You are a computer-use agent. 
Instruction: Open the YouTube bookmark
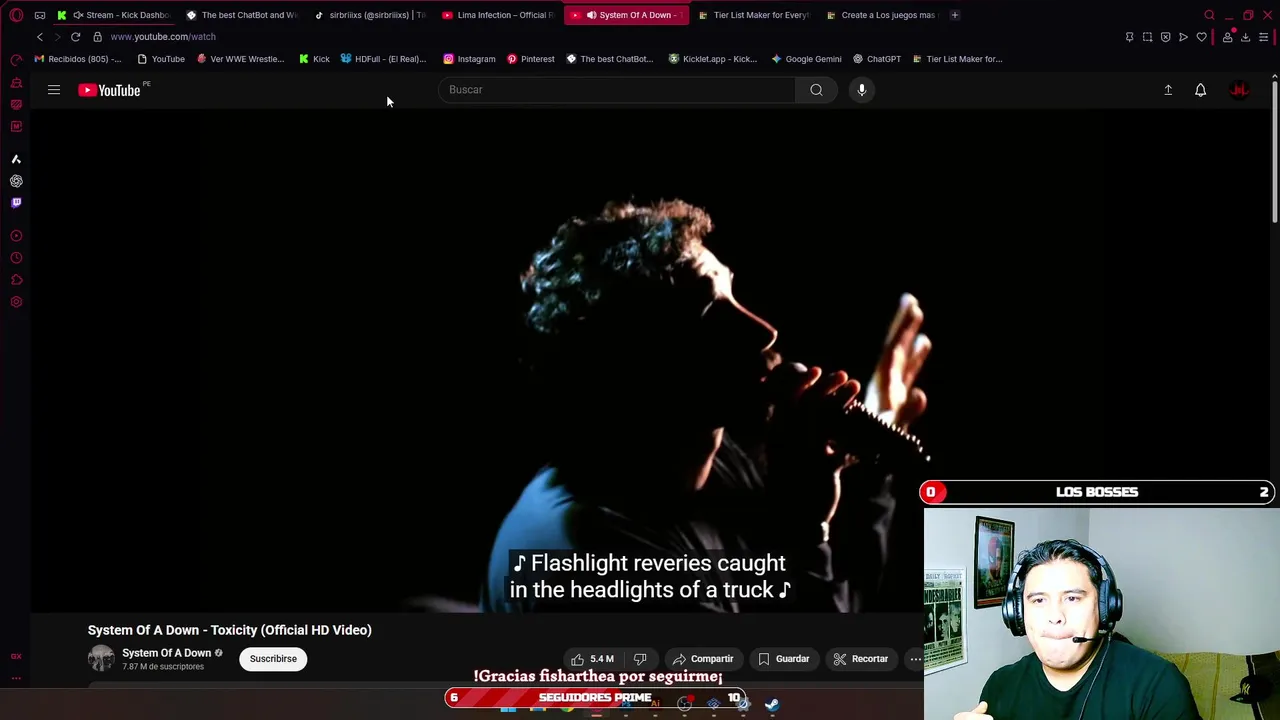(x=160, y=59)
